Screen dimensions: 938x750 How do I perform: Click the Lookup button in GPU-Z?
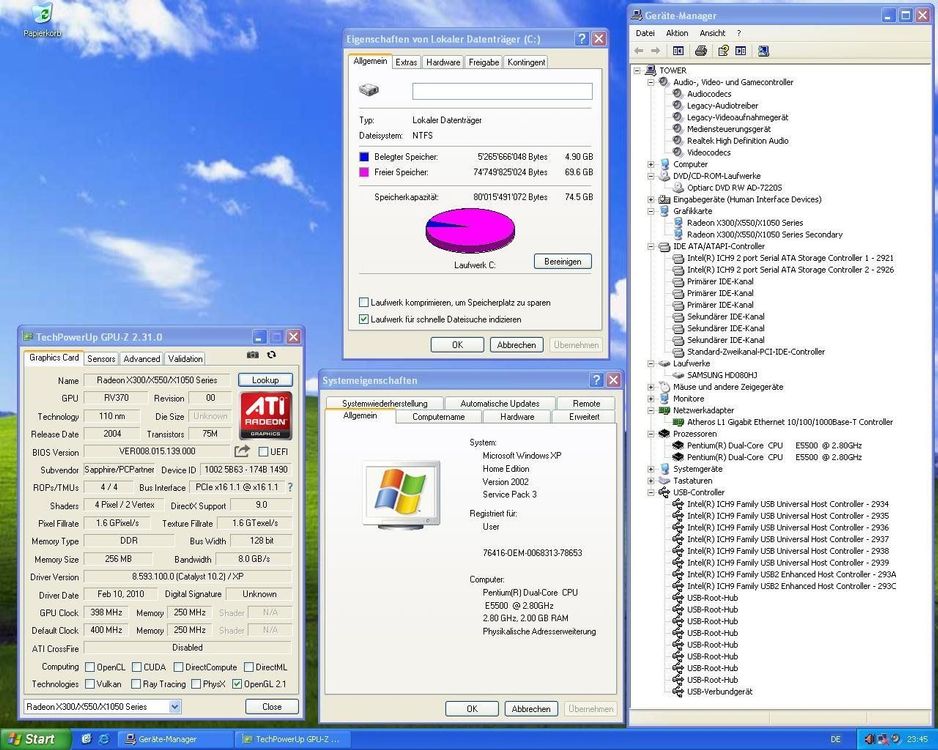click(x=264, y=379)
